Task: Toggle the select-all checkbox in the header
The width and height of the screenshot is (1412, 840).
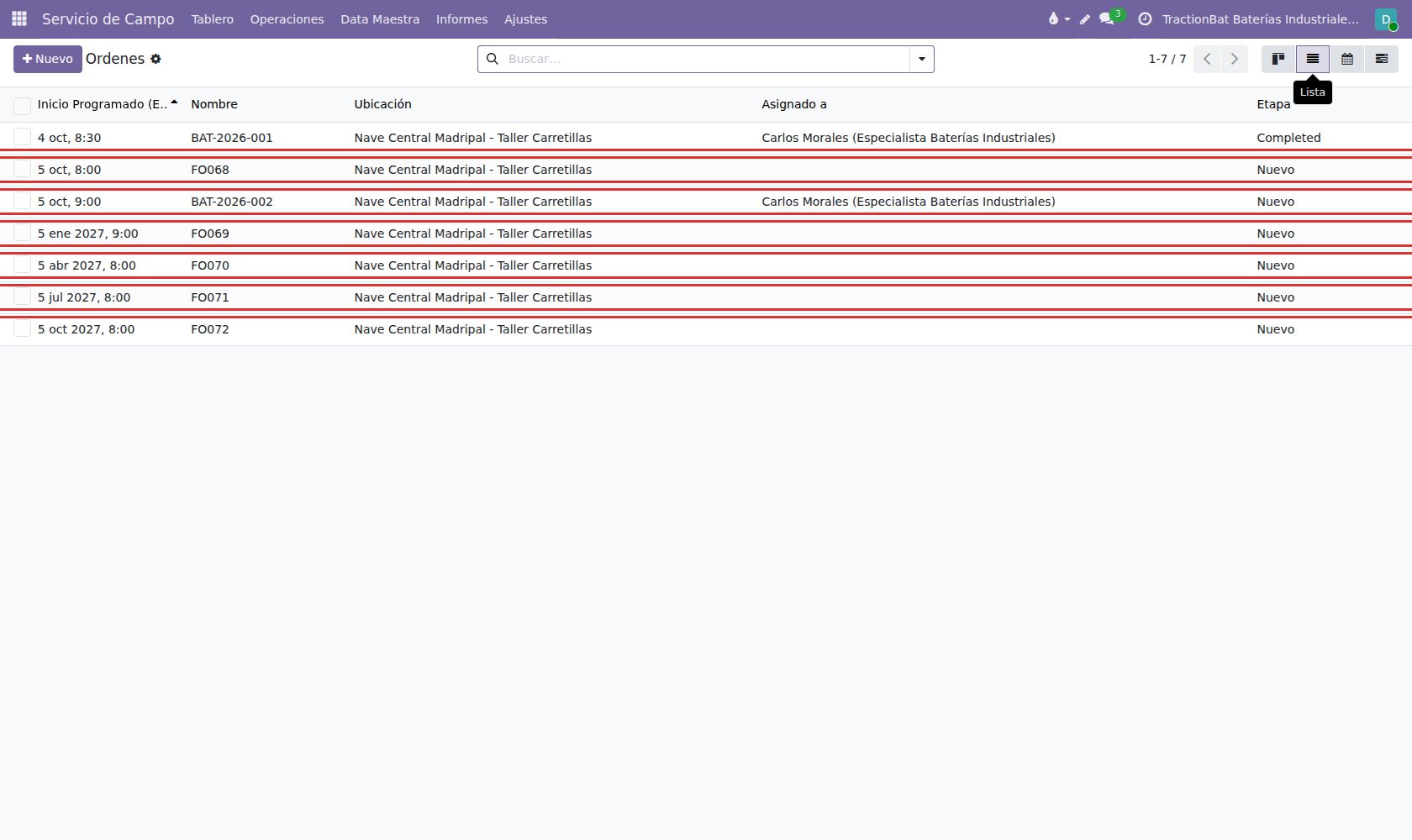Action: (x=23, y=105)
